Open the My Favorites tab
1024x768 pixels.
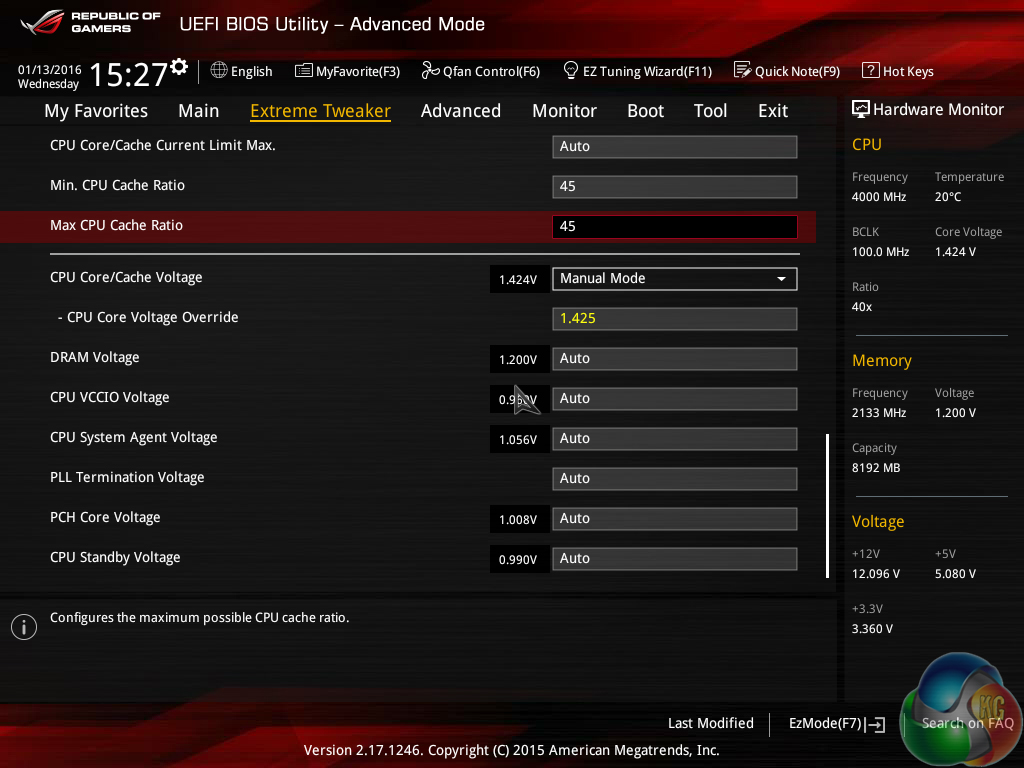pyautogui.click(x=96, y=111)
